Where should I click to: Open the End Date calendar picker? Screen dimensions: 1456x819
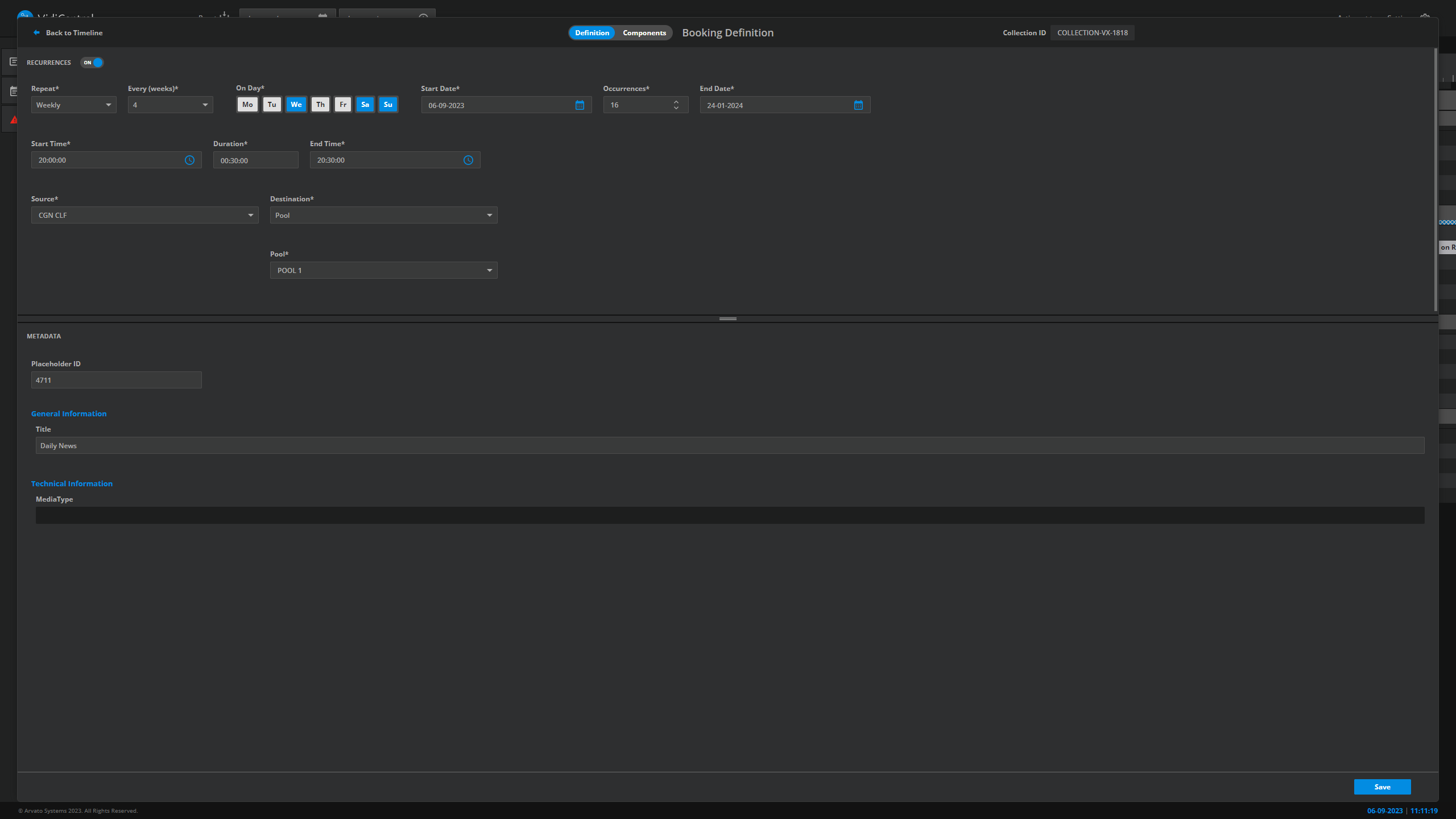[858, 105]
